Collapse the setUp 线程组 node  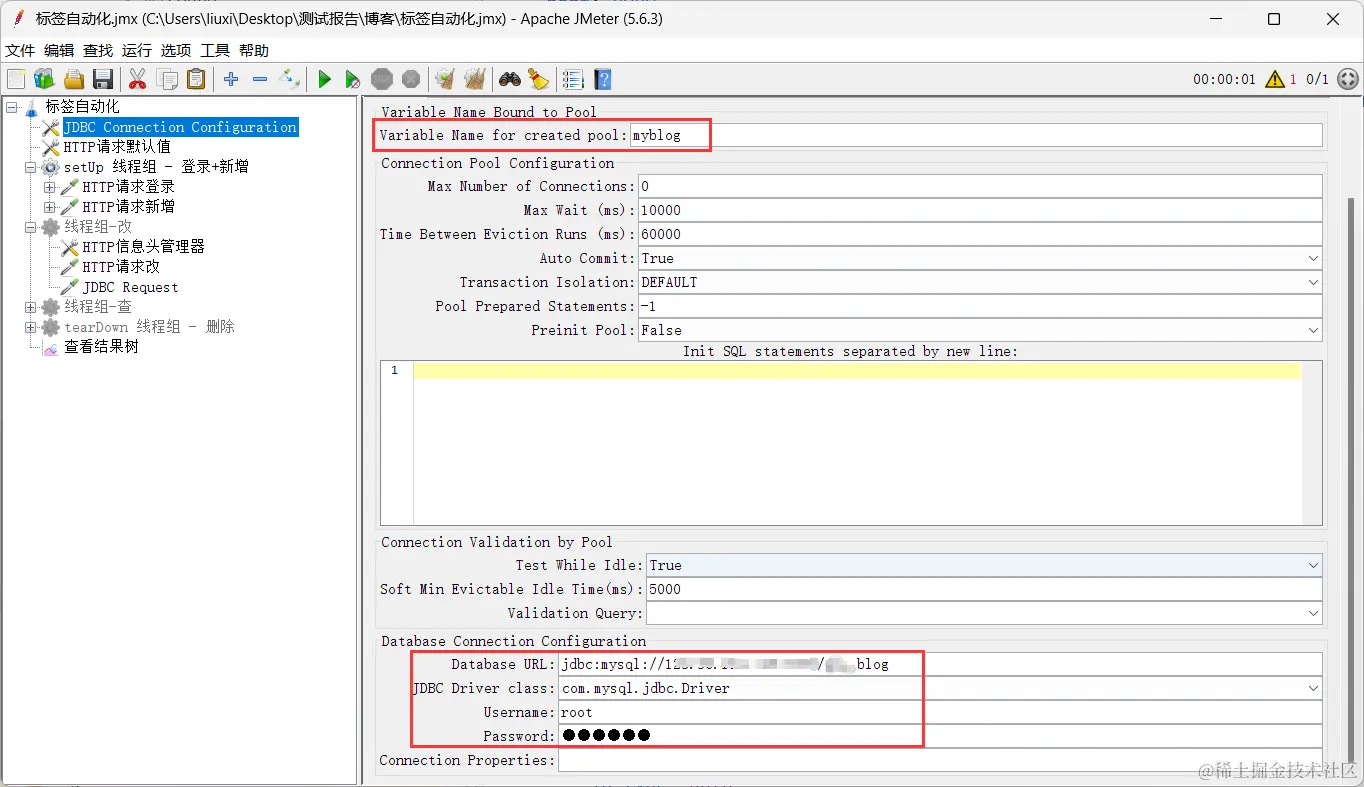pyautogui.click(x=30, y=167)
